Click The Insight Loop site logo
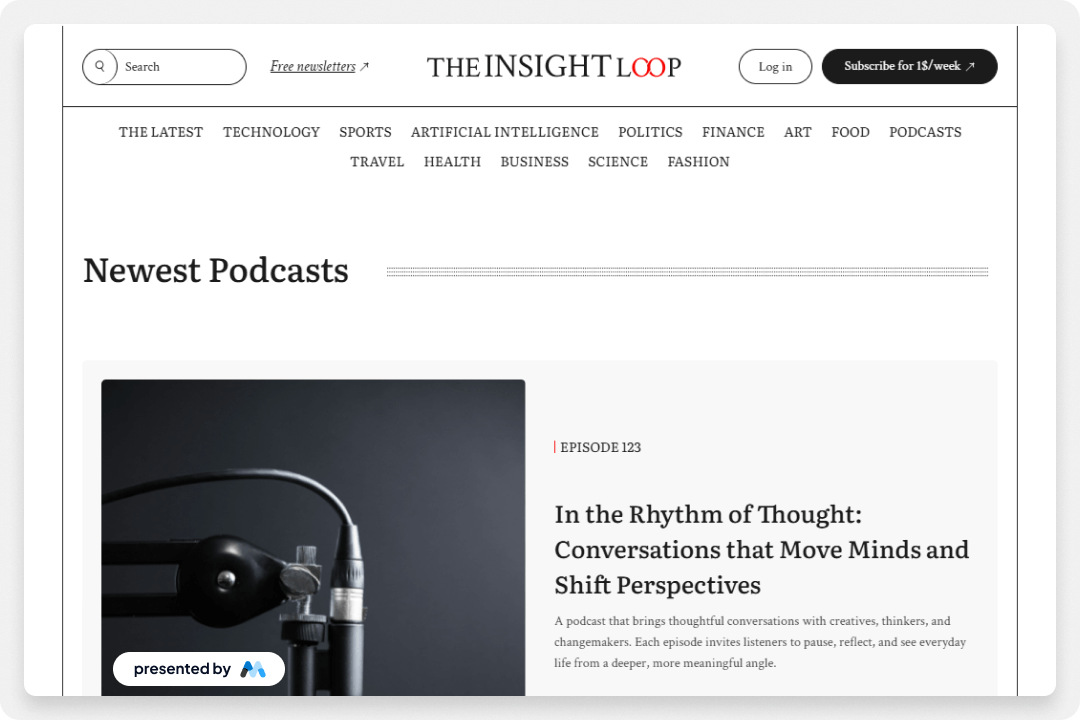Image resolution: width=1080 pixels, height=720 pixels. click(554, 67)
